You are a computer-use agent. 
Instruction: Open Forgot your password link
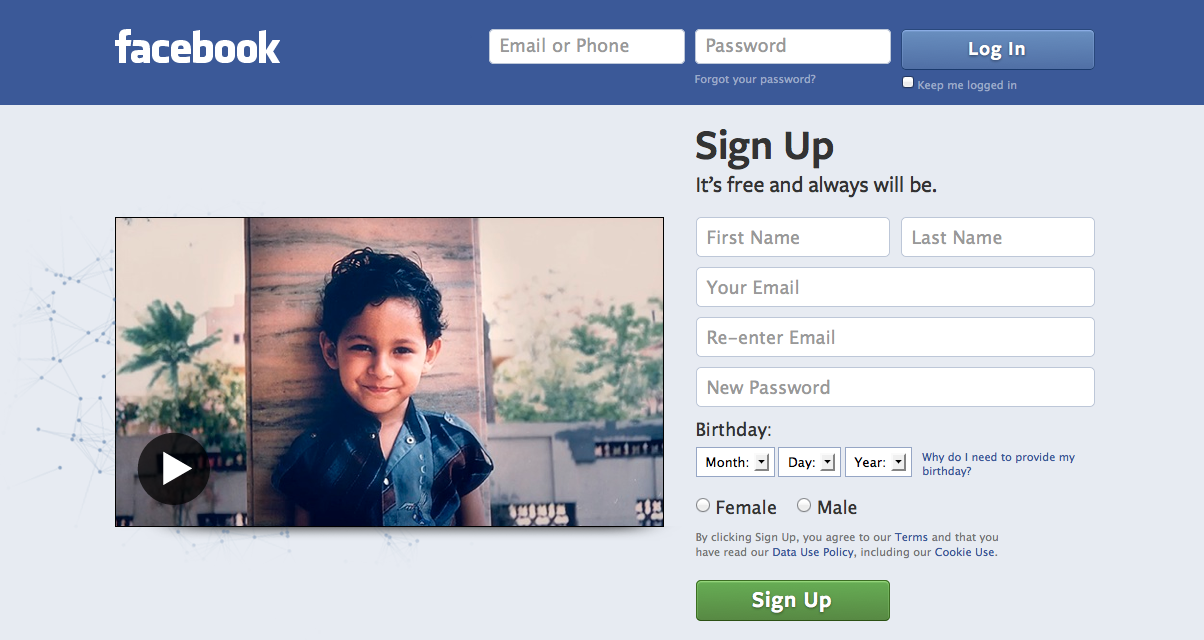pyautogui.click(x=755, y=79)
